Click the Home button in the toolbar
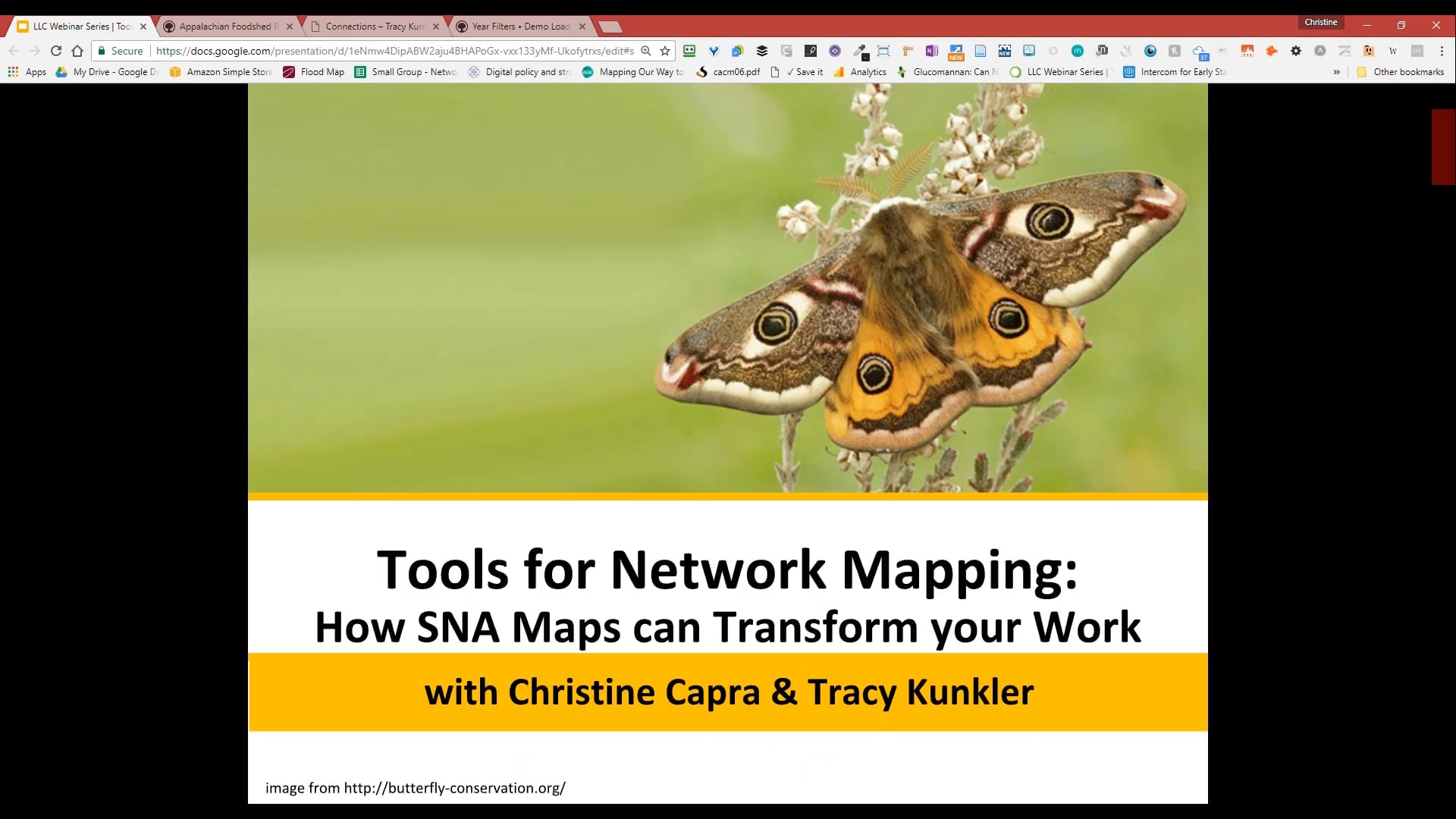1456x819 pixels. [77, 51]
